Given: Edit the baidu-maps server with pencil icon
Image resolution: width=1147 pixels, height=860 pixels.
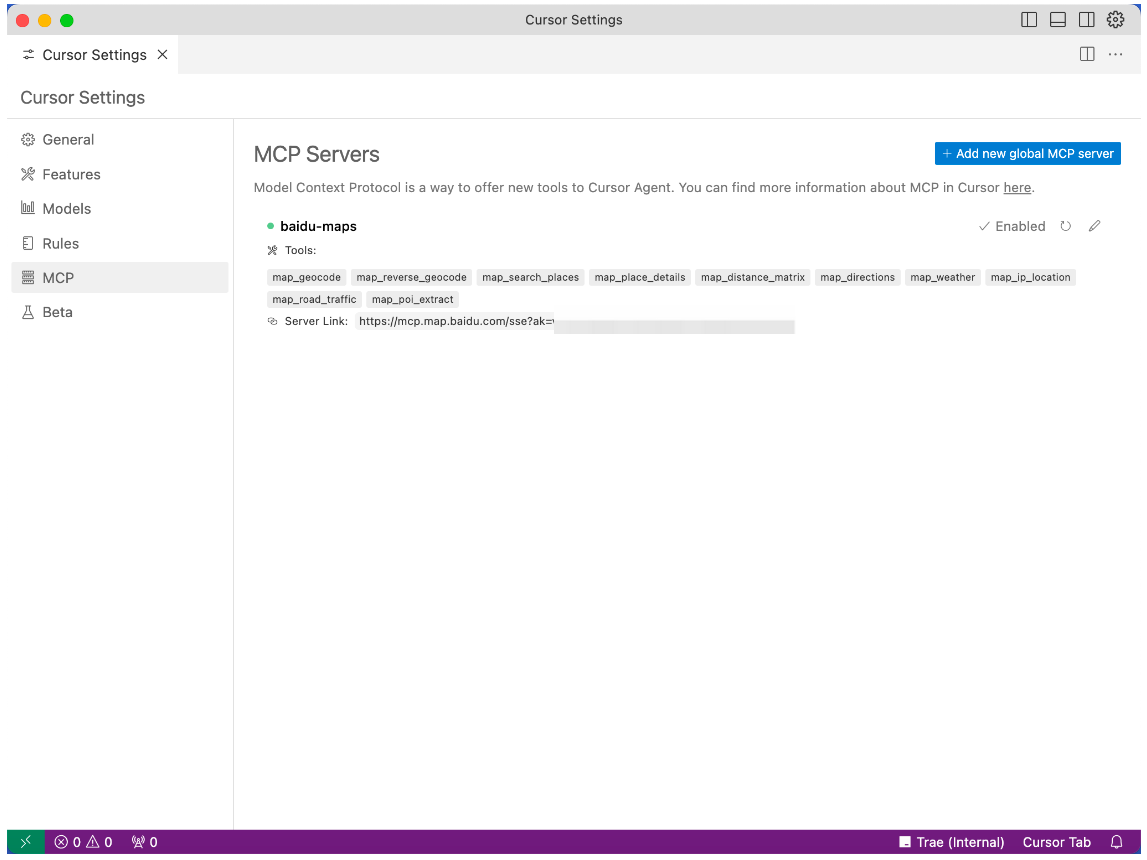Looking at the screenshot, I should pyautogui.click(x=1094, y=226).
